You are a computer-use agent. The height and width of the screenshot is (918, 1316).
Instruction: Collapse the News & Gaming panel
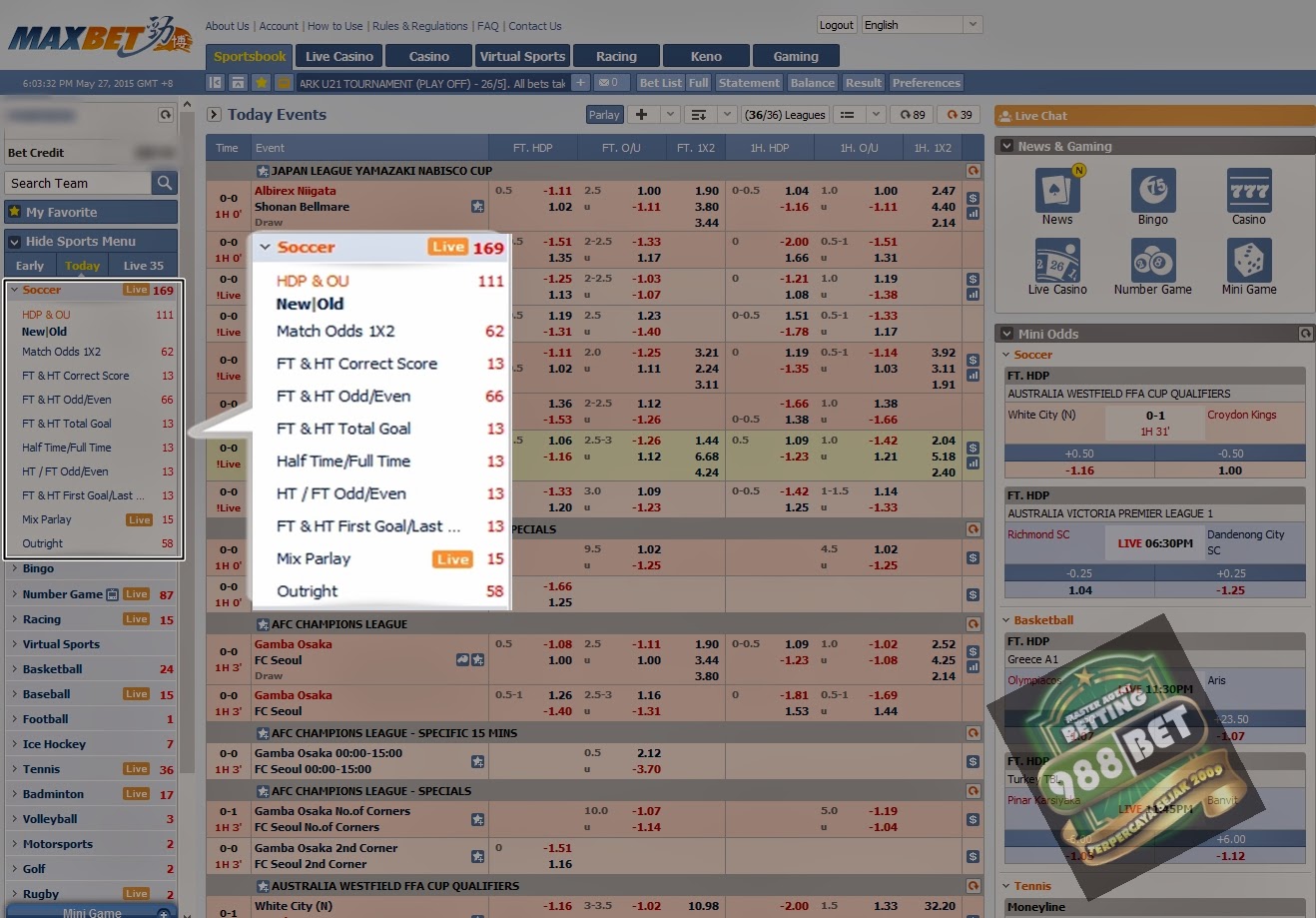coord(1005,146)
